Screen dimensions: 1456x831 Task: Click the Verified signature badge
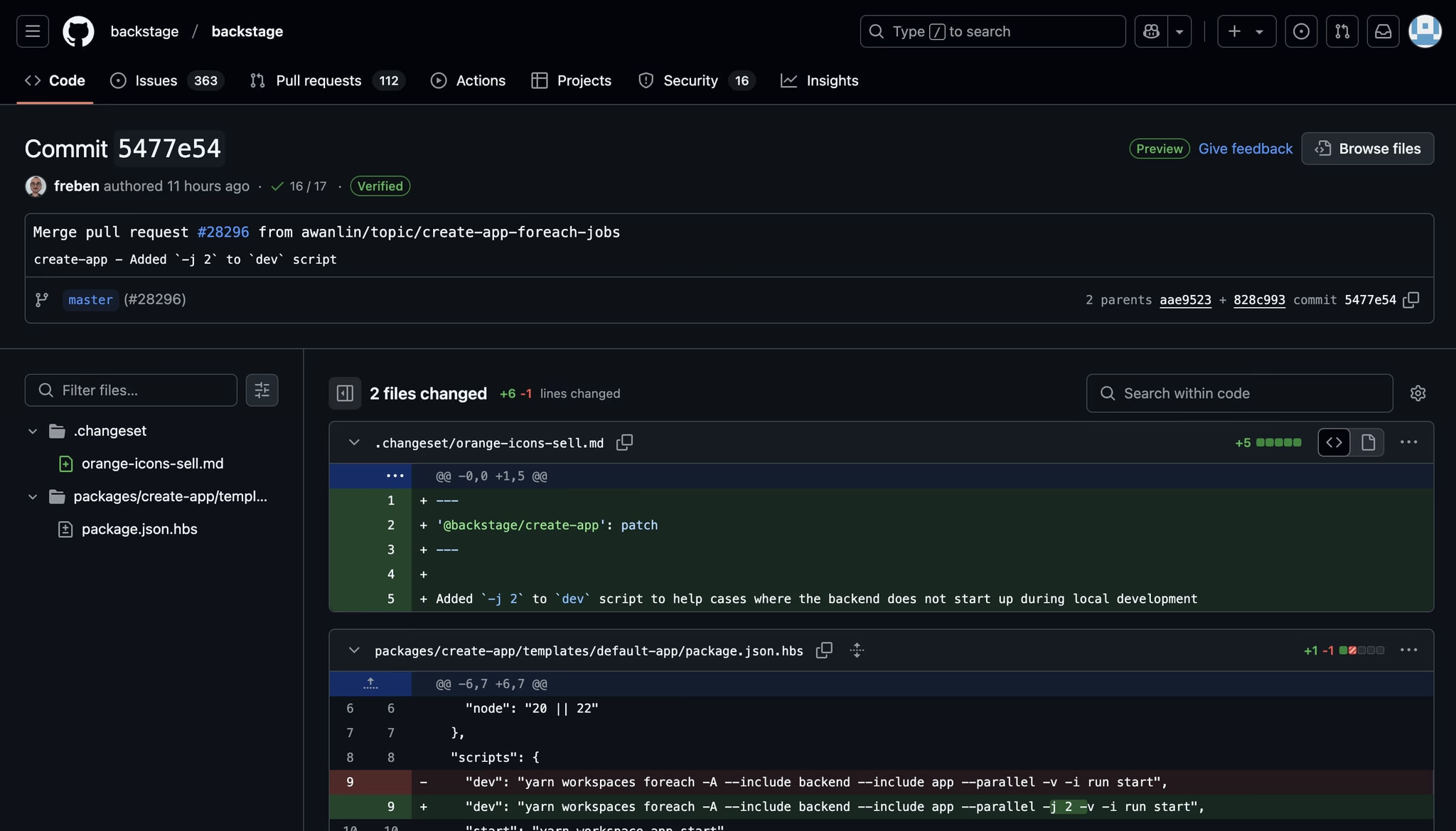(x=380, y=186)
